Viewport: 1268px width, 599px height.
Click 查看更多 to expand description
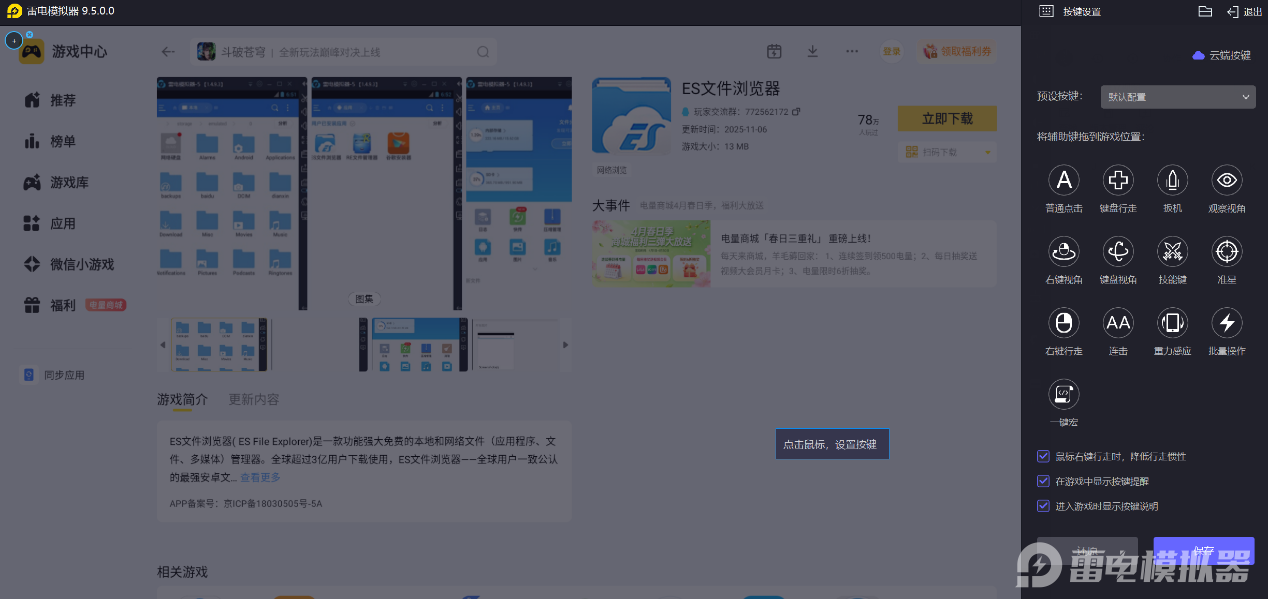261,478
